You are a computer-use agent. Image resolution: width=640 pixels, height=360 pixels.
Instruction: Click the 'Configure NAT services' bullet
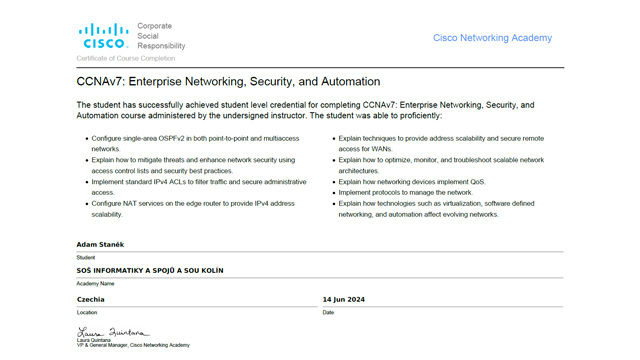193,209
